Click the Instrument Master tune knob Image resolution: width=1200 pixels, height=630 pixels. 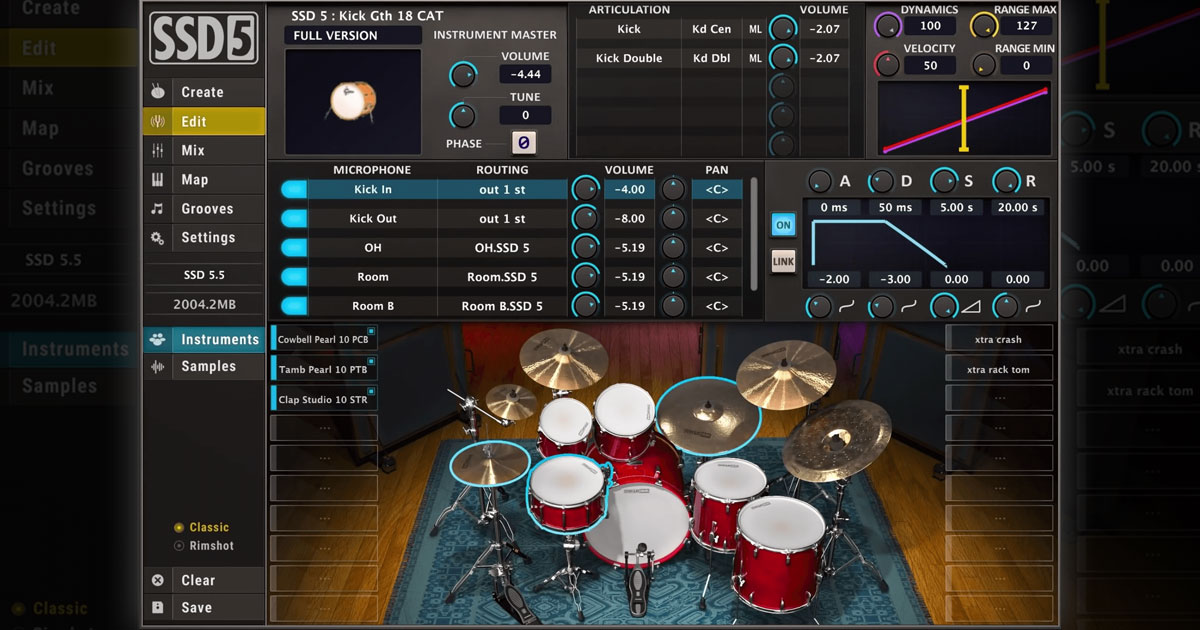click(x=463, y=115)
